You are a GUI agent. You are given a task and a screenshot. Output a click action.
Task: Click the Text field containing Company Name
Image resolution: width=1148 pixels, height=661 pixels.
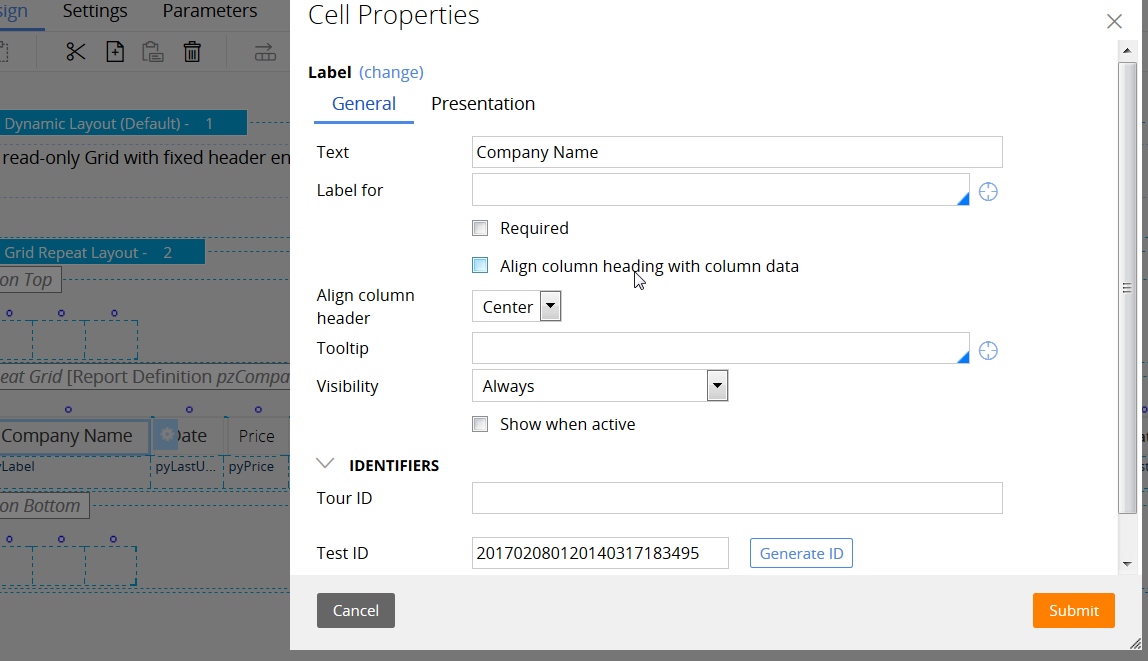(737, 152)
